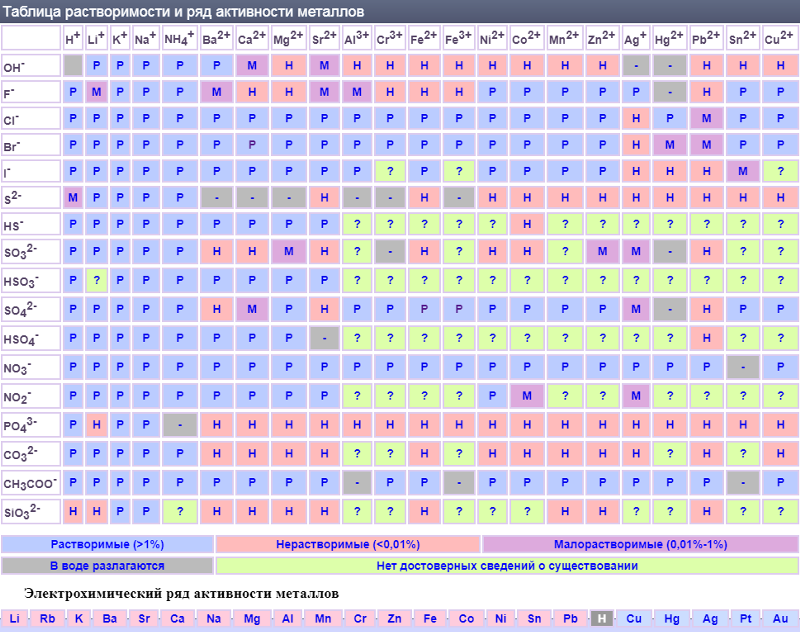Image resolution: width=800 pixels, height=632 pixels.
Task: Click the OH- row header
Action: click(x=30, y=67)
